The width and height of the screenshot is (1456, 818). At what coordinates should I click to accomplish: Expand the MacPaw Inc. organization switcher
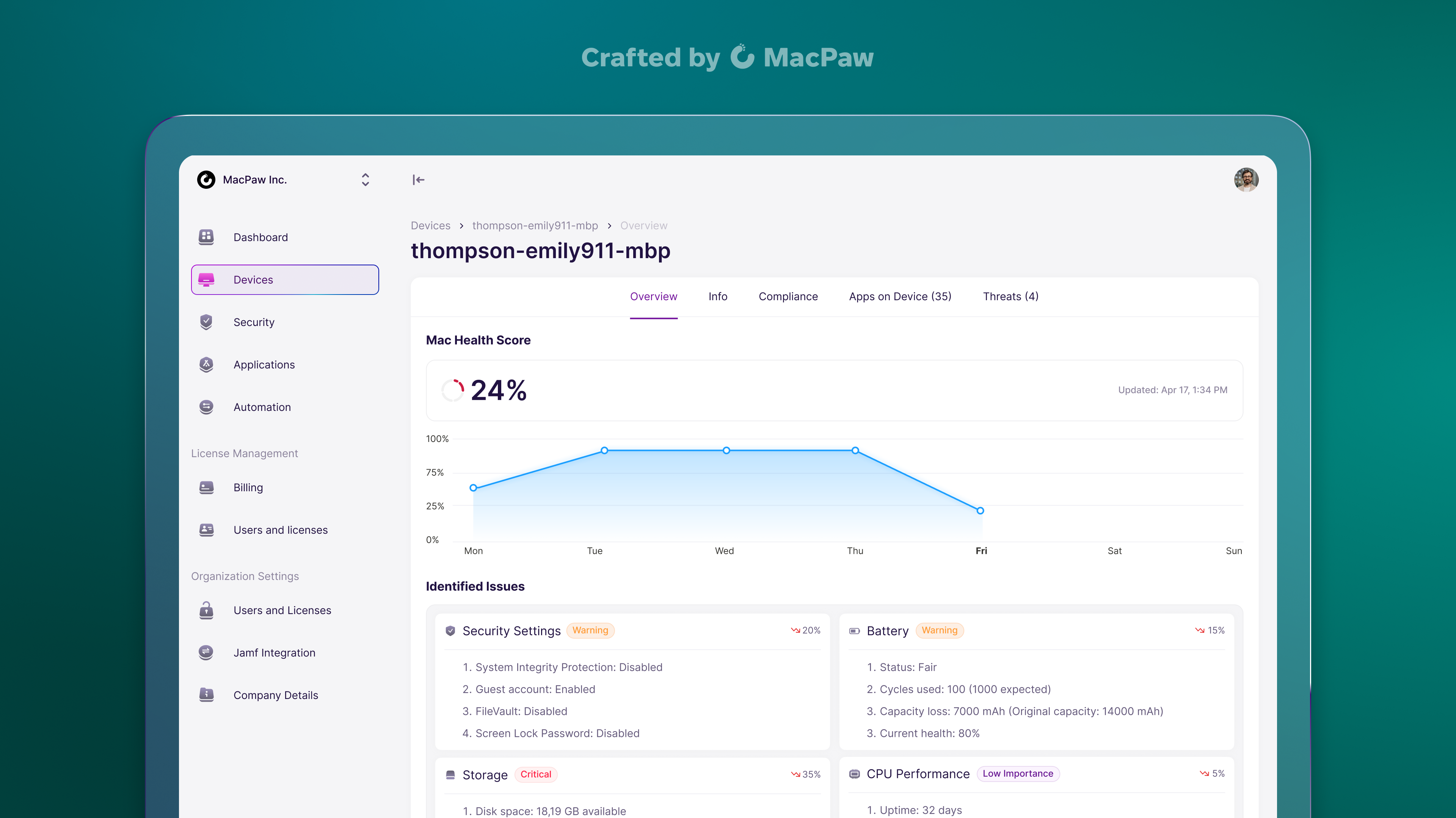click(365, 180)
